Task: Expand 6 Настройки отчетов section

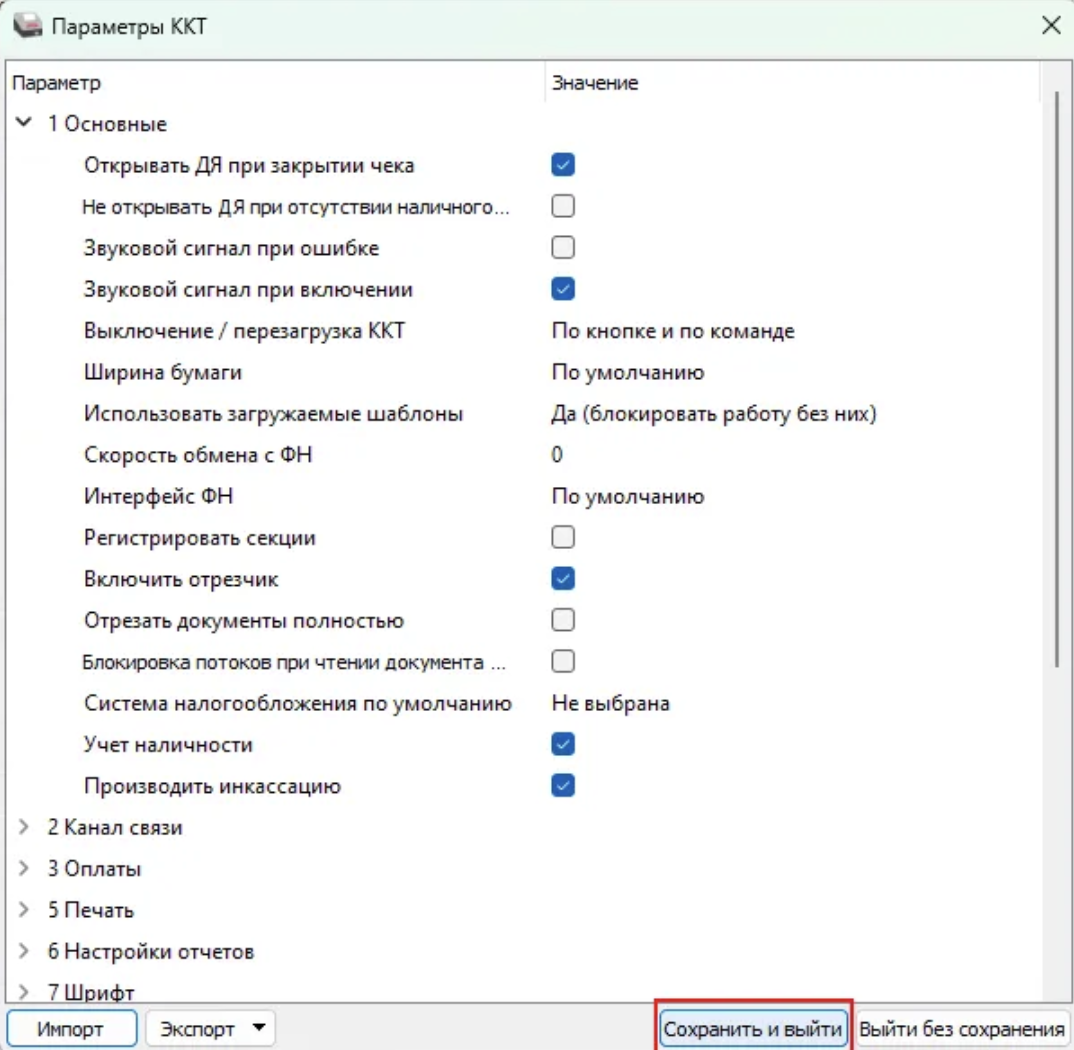Action: coord(25,951)
